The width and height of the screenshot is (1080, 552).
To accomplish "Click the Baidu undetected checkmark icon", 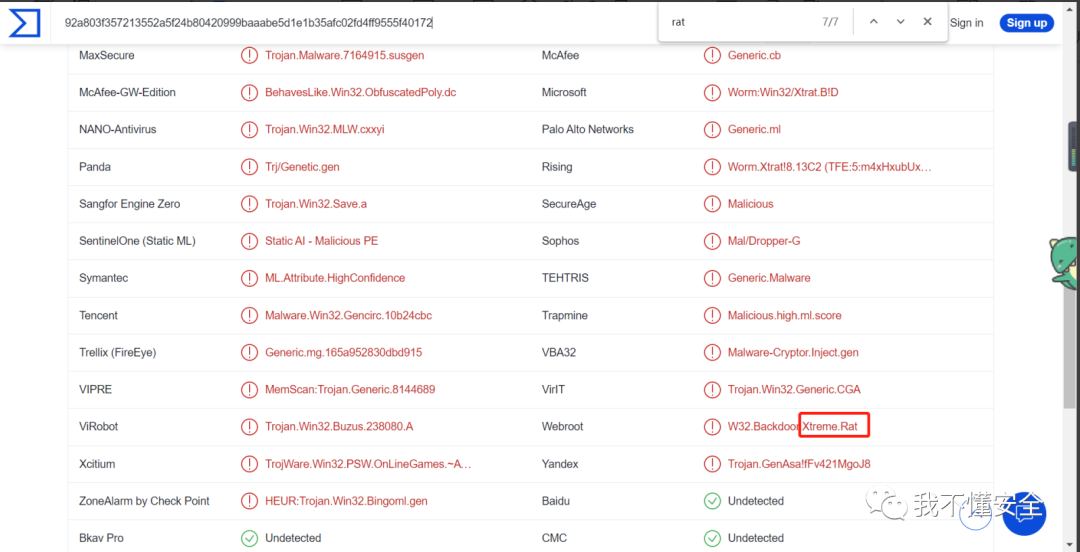I will (x=712, y=501).
